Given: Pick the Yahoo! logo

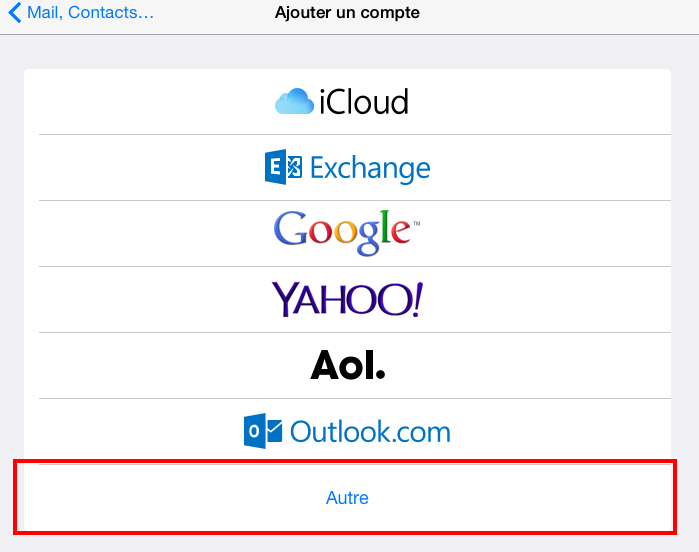Looking at the screenshot, I should [x=347, y=299].
